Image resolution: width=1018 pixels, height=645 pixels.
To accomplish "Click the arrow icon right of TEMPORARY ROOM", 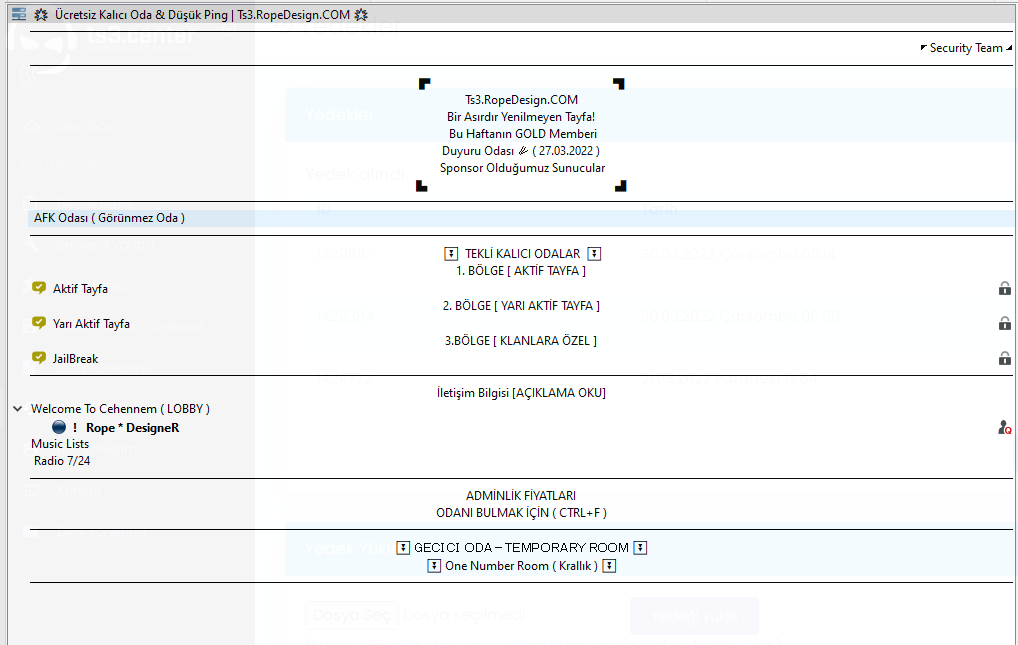I will [x=640, y=548].
